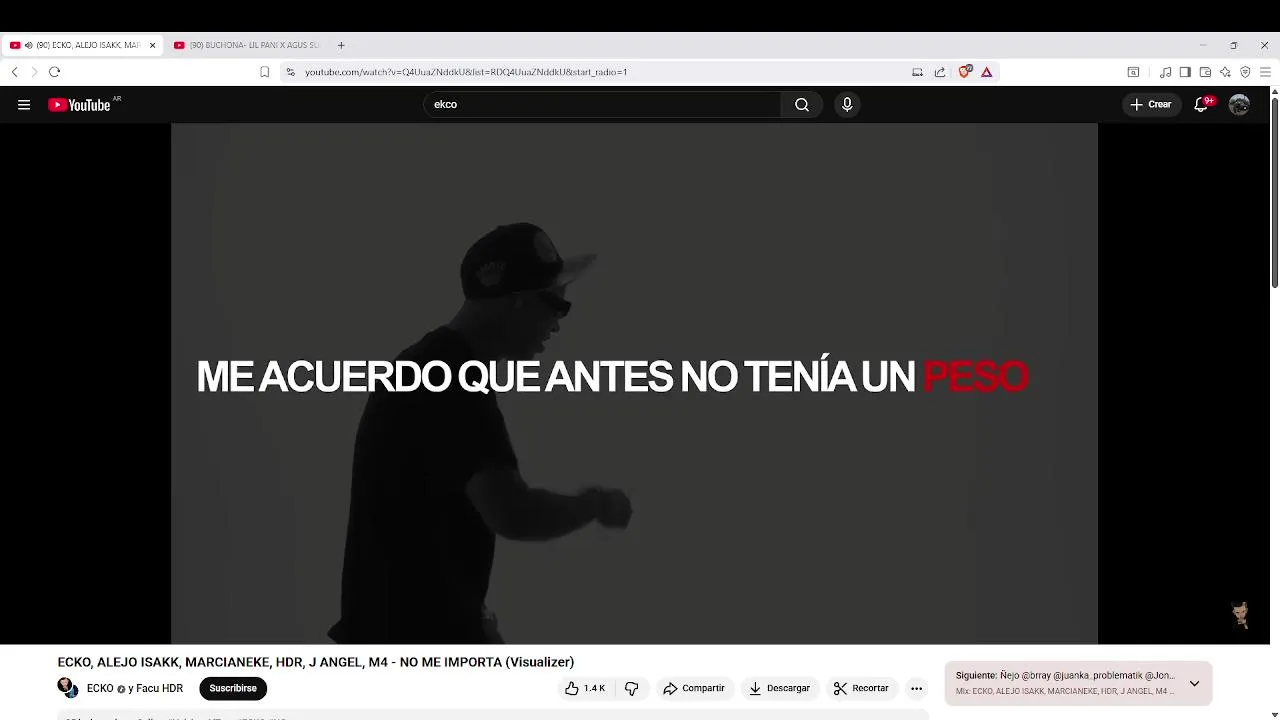Start voice search with microphone
Image resolution: width=1280 pixels, height=720 pixels.
pos(847,104)
